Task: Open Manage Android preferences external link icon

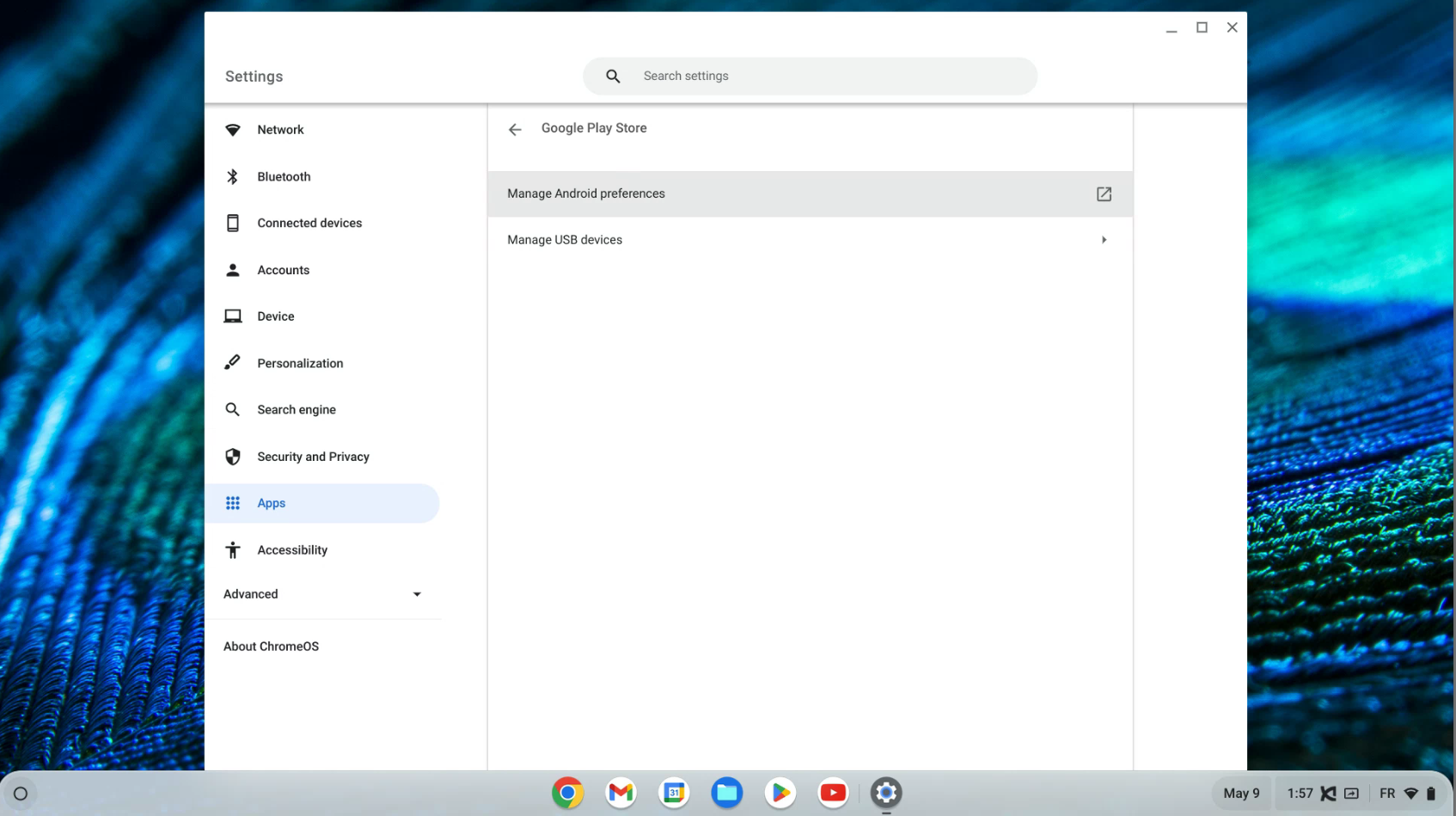Action: pyautogui.click(x=1104, y=194)
